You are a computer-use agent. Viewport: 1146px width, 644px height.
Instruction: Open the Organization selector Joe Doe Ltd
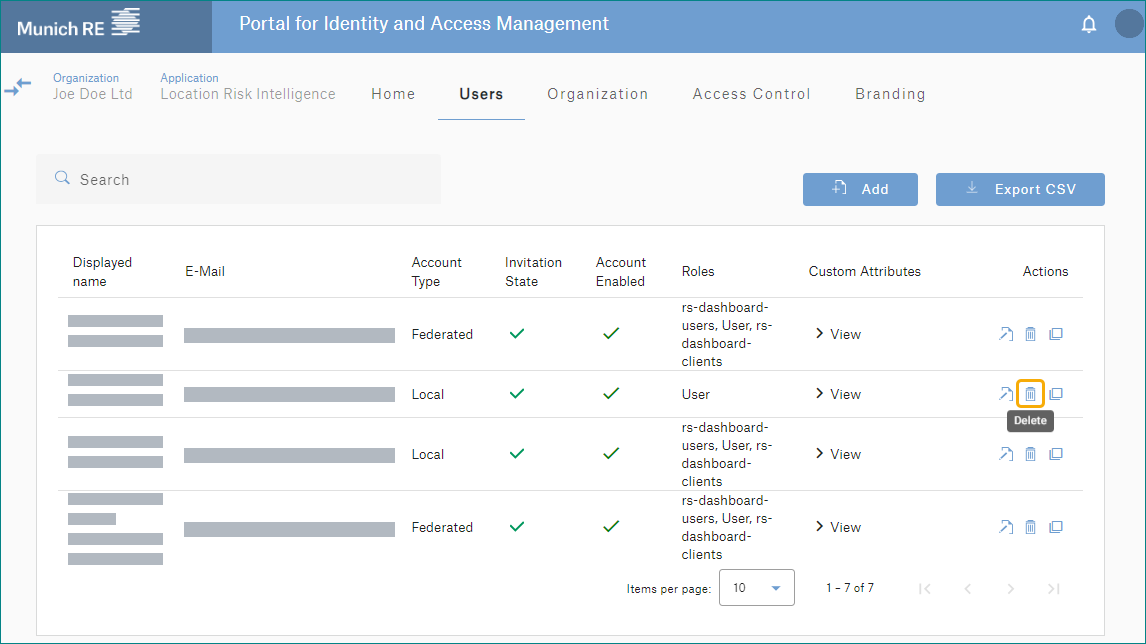click(x=93, y=87)
